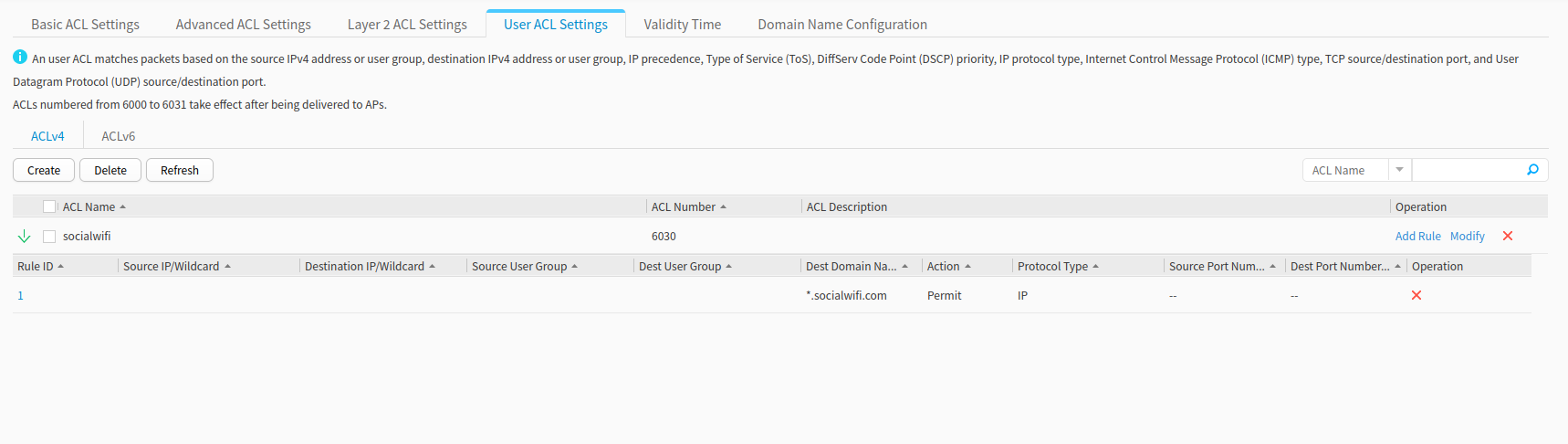This screenshot has width=1568, height=444.
Task: Open the ACLv6 sub-tab
Action: coord(119,136)
